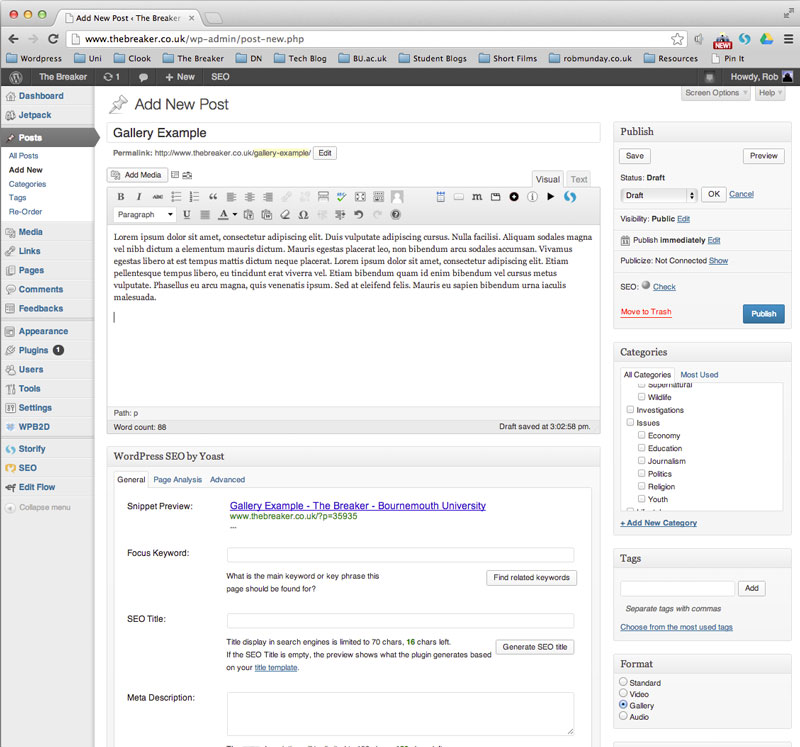The height and width of the screenshot is (747, 800).
Task: Open the Chrome menu icon
Action: pos(789,39)
